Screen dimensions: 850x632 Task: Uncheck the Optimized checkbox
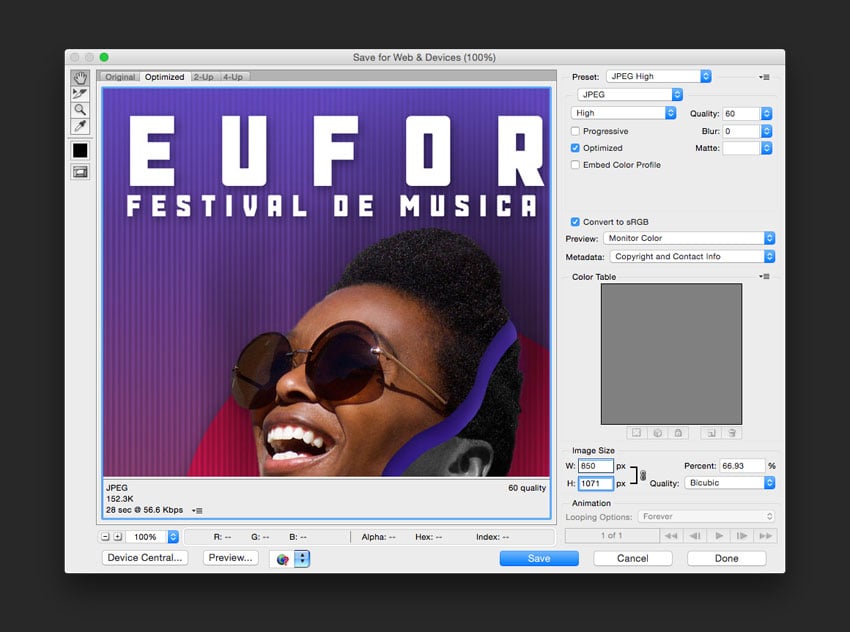(575, 148)
